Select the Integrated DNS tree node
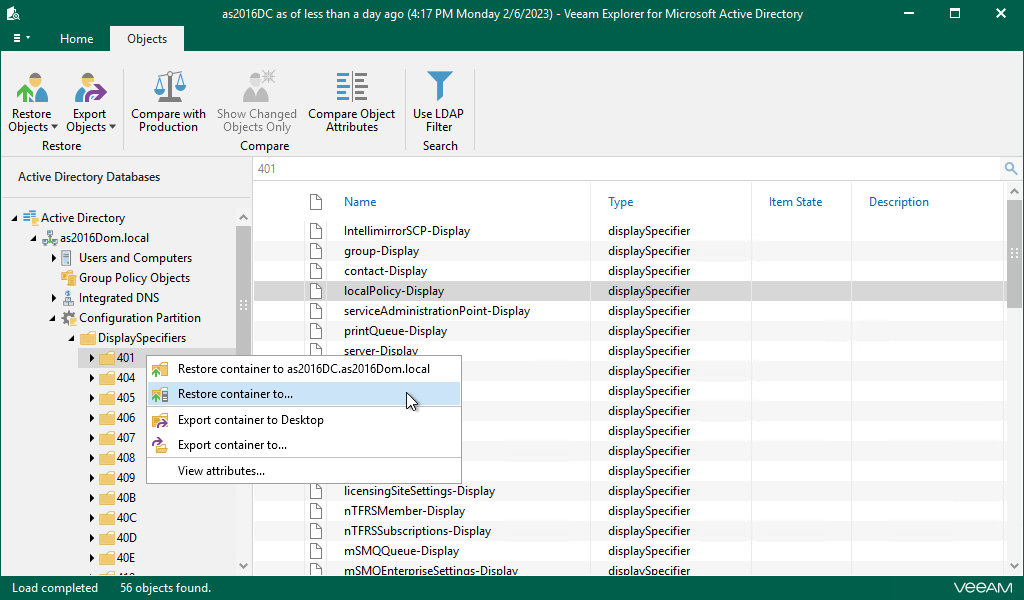Screen dimensions: 1024x600 (118, 298)
